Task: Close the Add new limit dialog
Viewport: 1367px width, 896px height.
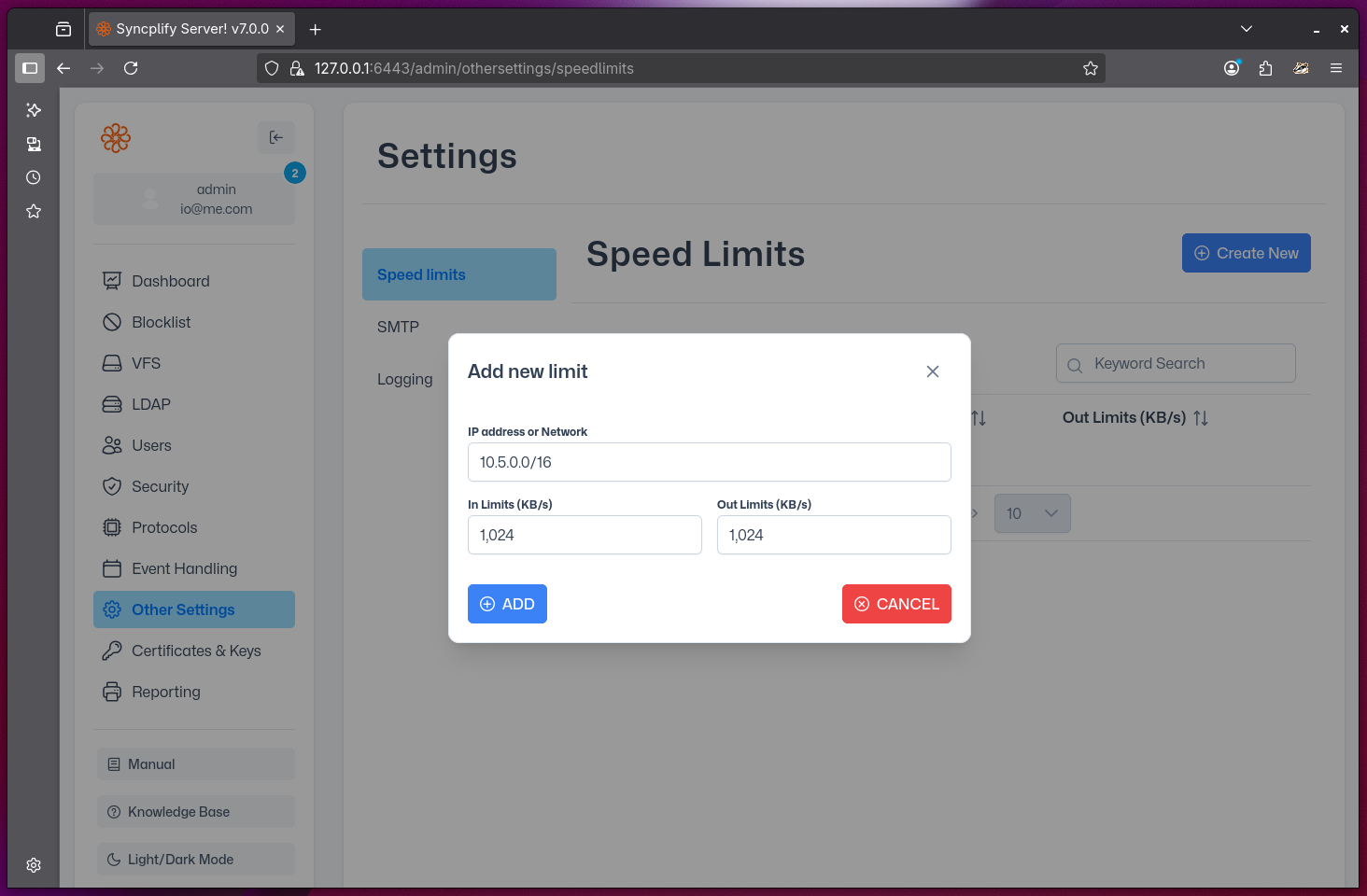Action: 932,371
